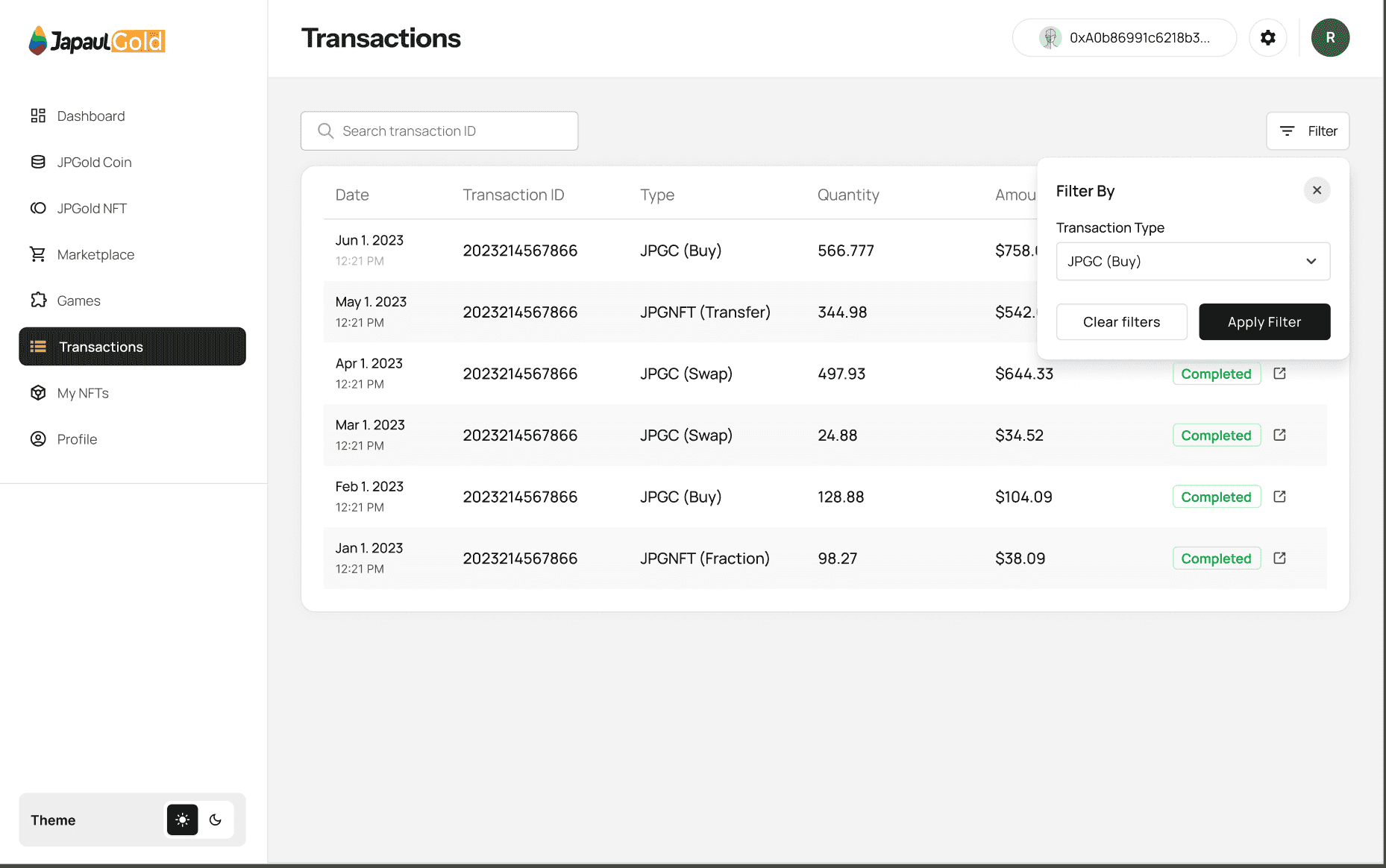
Task: Click the My NFTs cube icon
Action: (x=38, y=393)
